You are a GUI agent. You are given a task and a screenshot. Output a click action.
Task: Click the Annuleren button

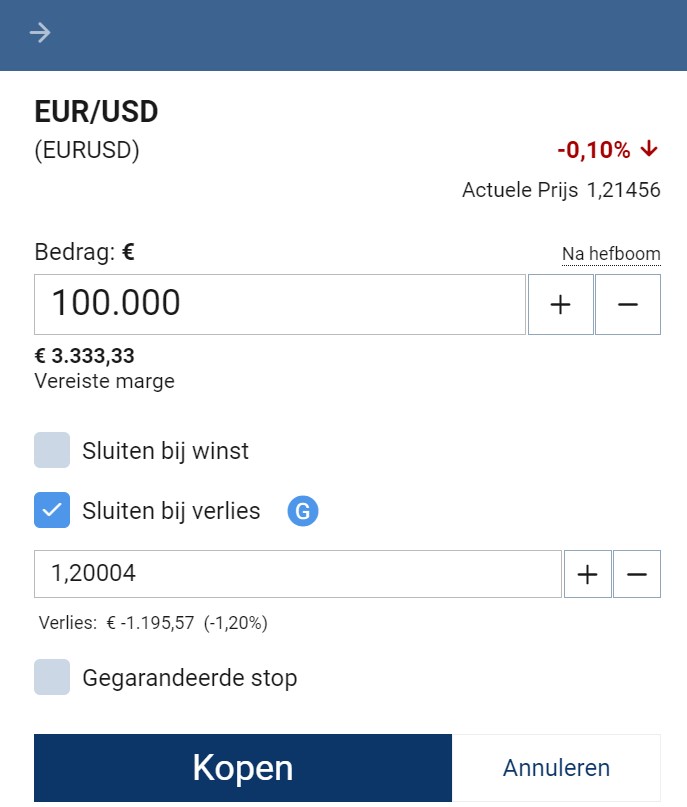[x=557, y=767]
